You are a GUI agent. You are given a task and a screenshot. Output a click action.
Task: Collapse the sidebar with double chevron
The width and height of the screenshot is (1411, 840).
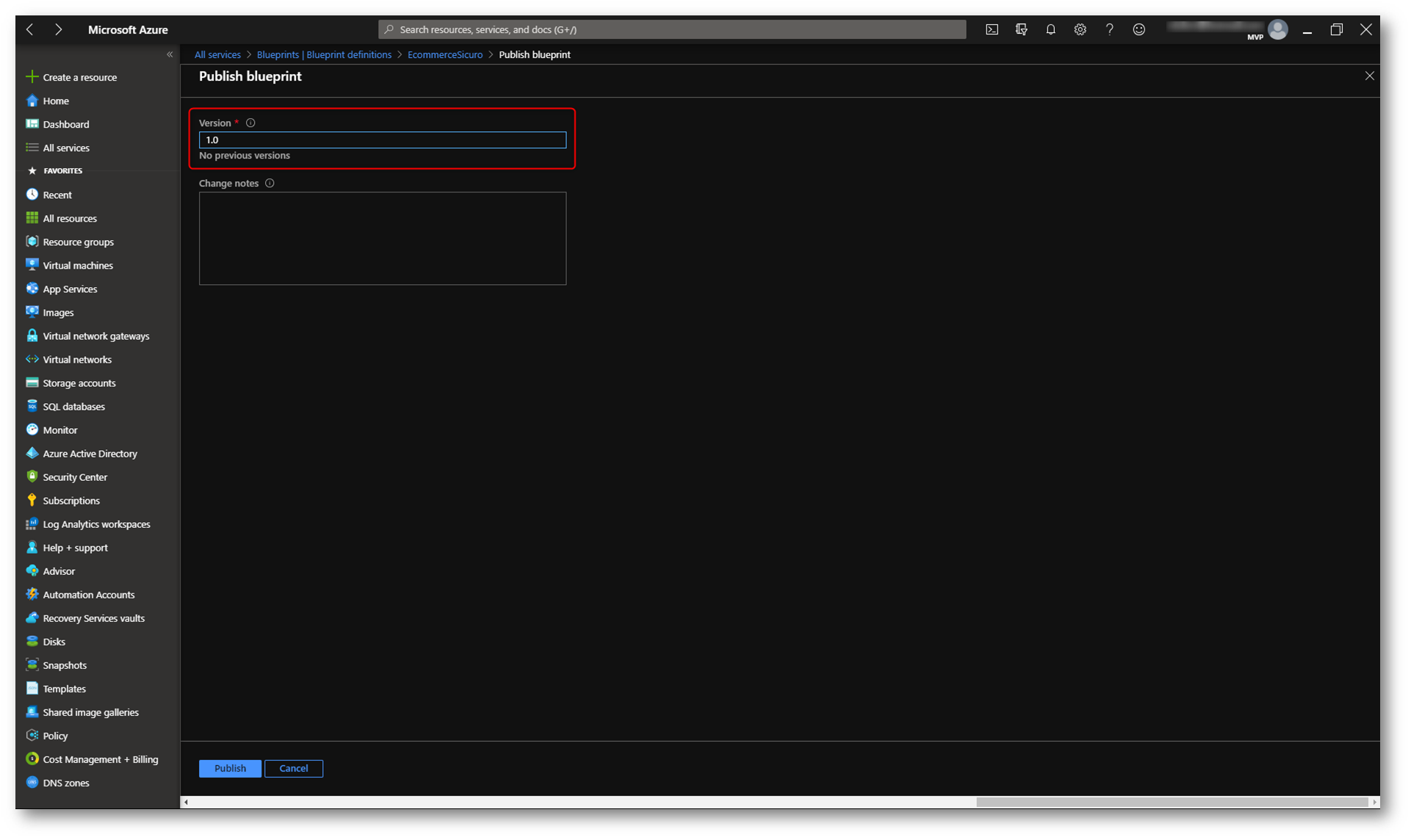point(170,54)
